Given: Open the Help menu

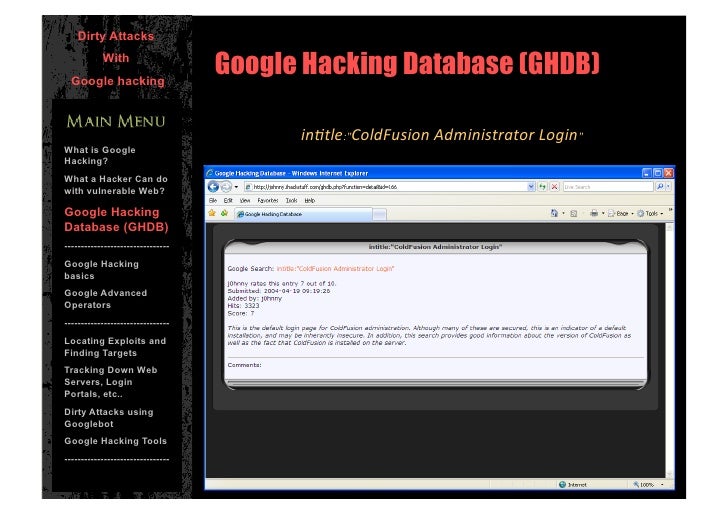Looking at the screenshot, I should click(x=310, y=201).
